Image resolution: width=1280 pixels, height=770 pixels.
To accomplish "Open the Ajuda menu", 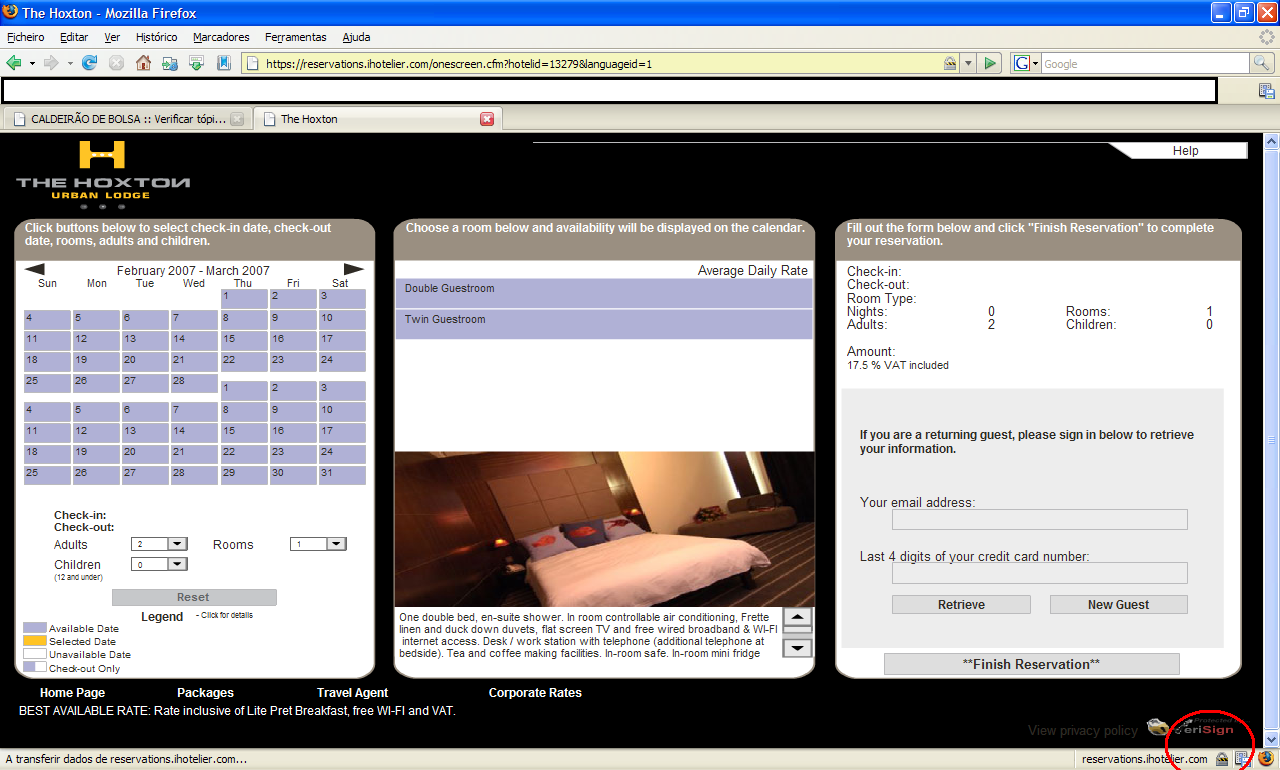I will (x=356, y=37).
